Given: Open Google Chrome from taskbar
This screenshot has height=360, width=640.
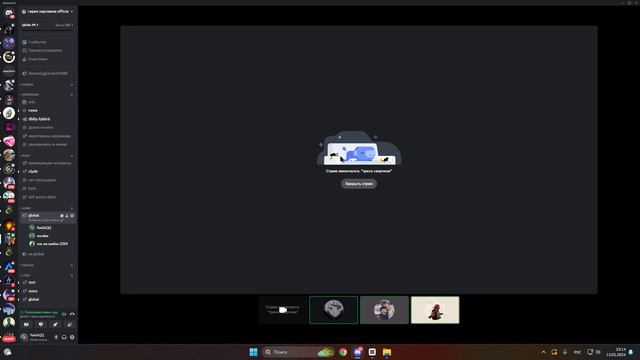Looking at the screenshot, I should tap(343, 352).
